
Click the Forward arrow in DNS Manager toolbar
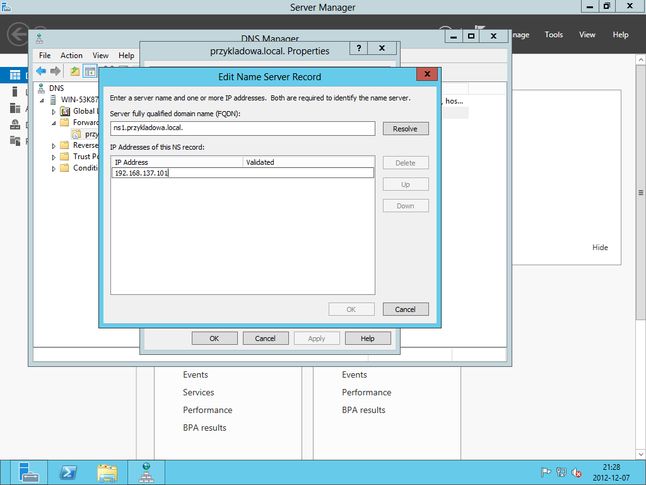pyautogui.click(x=55, y=71)
